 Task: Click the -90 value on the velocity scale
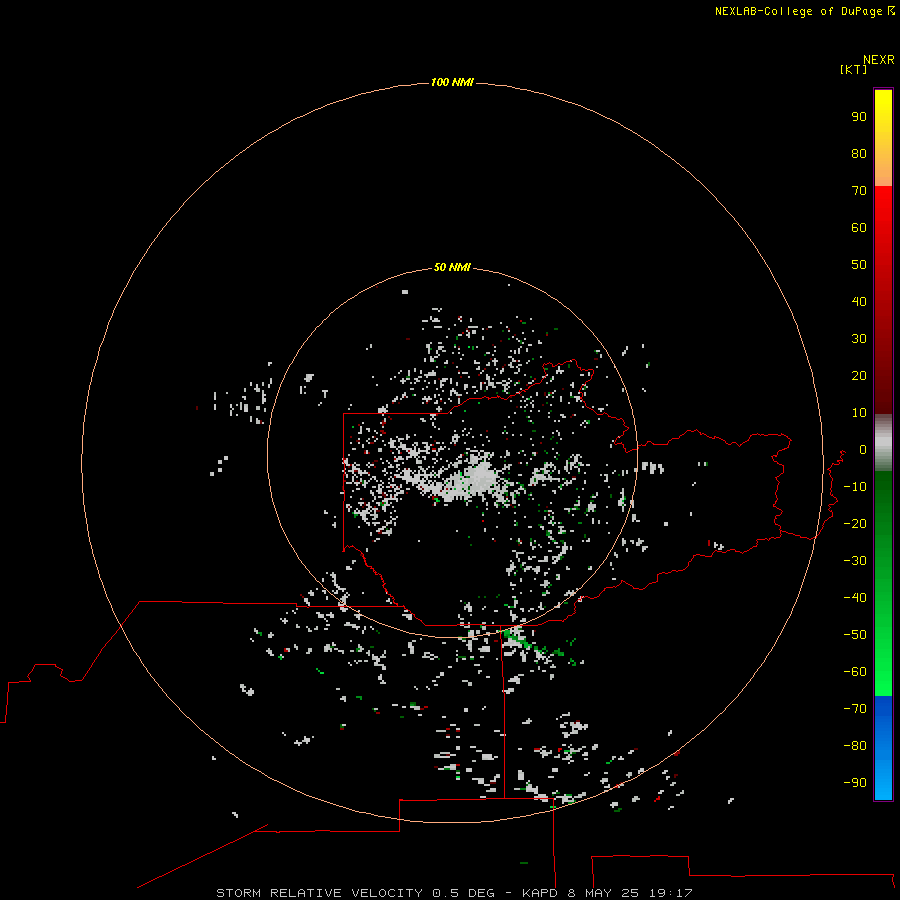855,783
